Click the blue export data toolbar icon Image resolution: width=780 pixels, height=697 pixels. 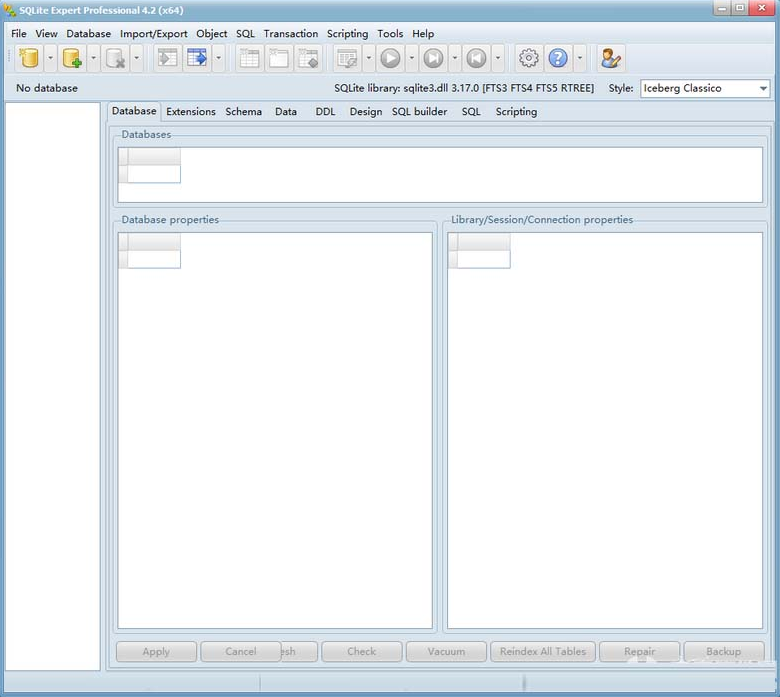coord(196,59)
